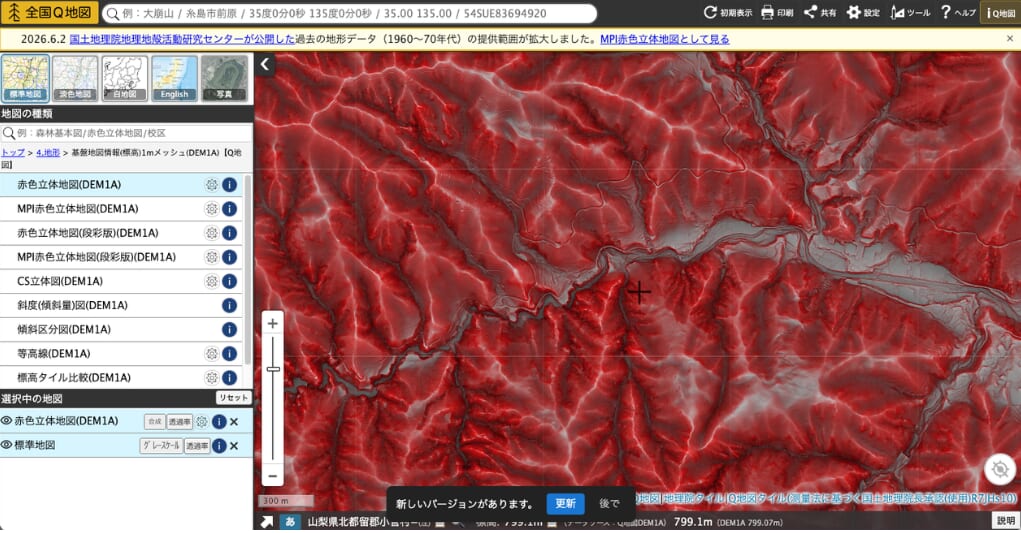Toggle visibility of selected 赤色立体地図(DEM1A) layer
Image resolution: width=1021 pixels, height=533 pixels.
click(7, 421)
